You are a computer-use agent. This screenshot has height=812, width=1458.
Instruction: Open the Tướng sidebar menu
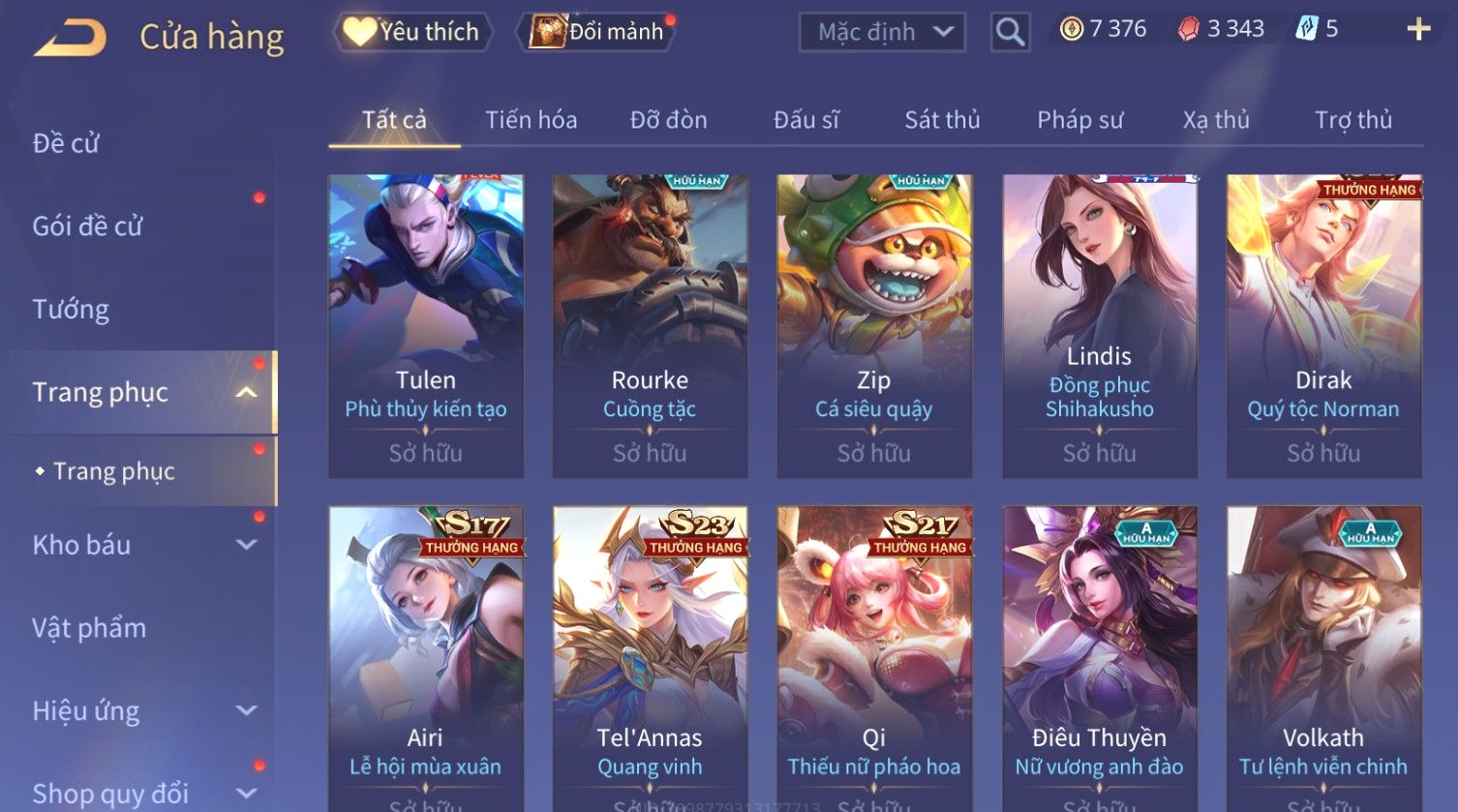coord(71,310)
